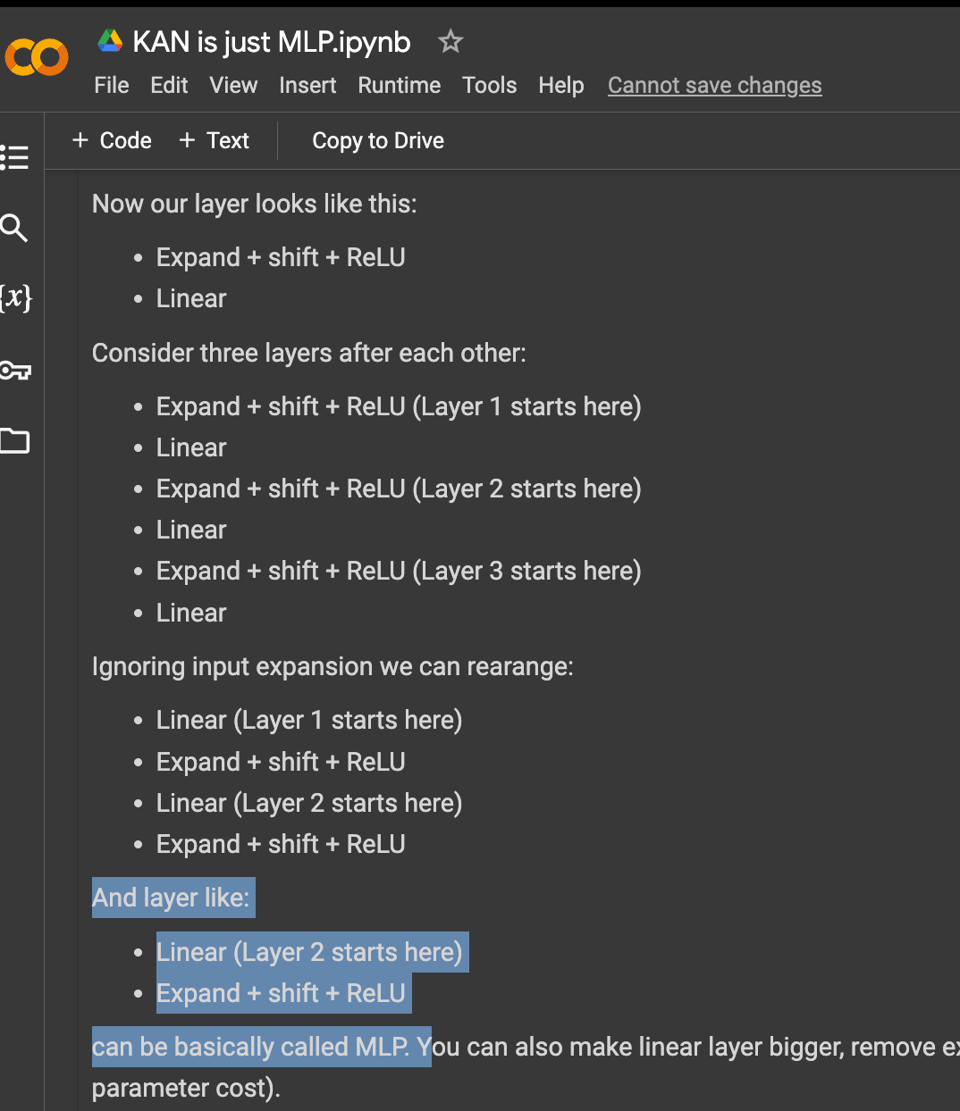960x1111 pixels.
Task: Click the notebook title KAN is just MLP.ipynb
Action: click(271, 42)
